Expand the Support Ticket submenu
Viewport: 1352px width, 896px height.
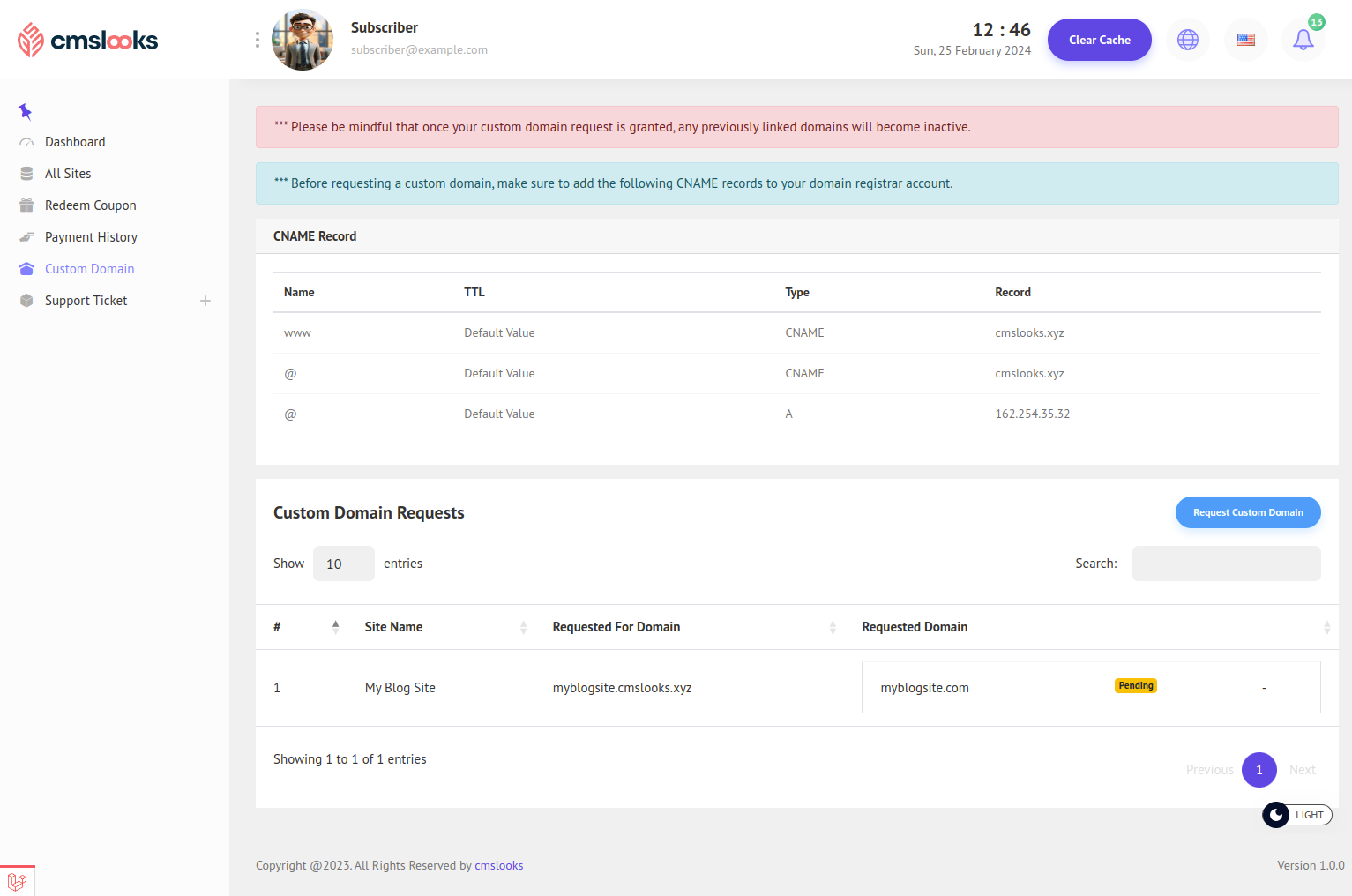coord(205,301)
